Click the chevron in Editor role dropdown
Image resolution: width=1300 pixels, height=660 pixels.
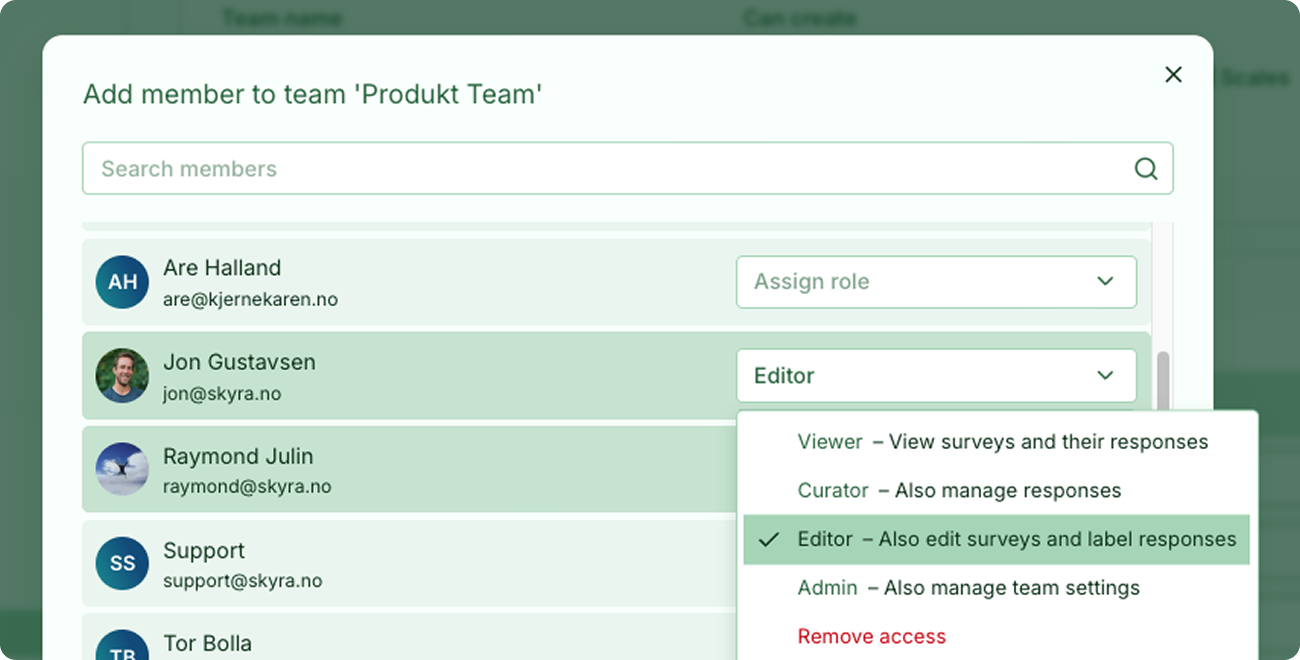pyautogui.click(x=1105, y=376)
